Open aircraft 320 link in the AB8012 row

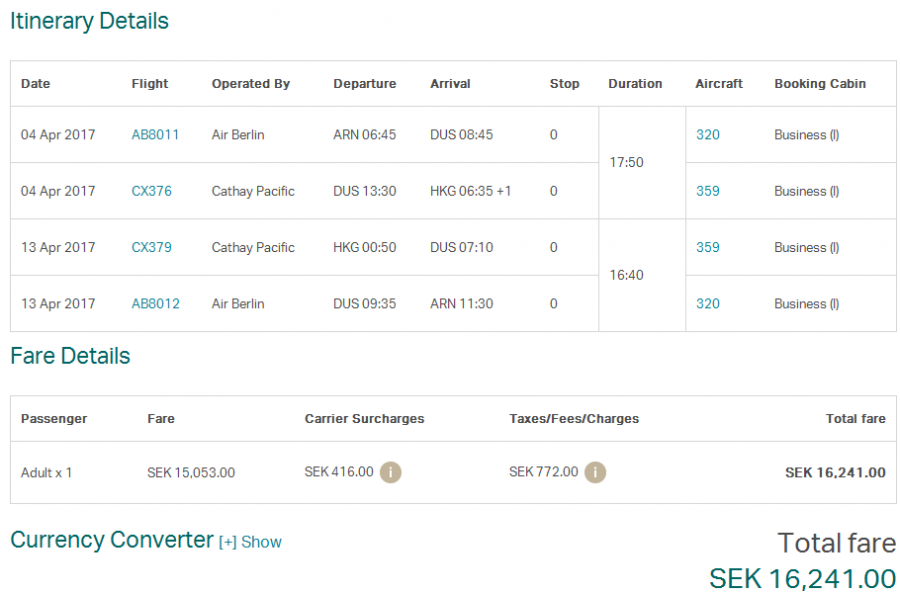click(x=707, y=304)
